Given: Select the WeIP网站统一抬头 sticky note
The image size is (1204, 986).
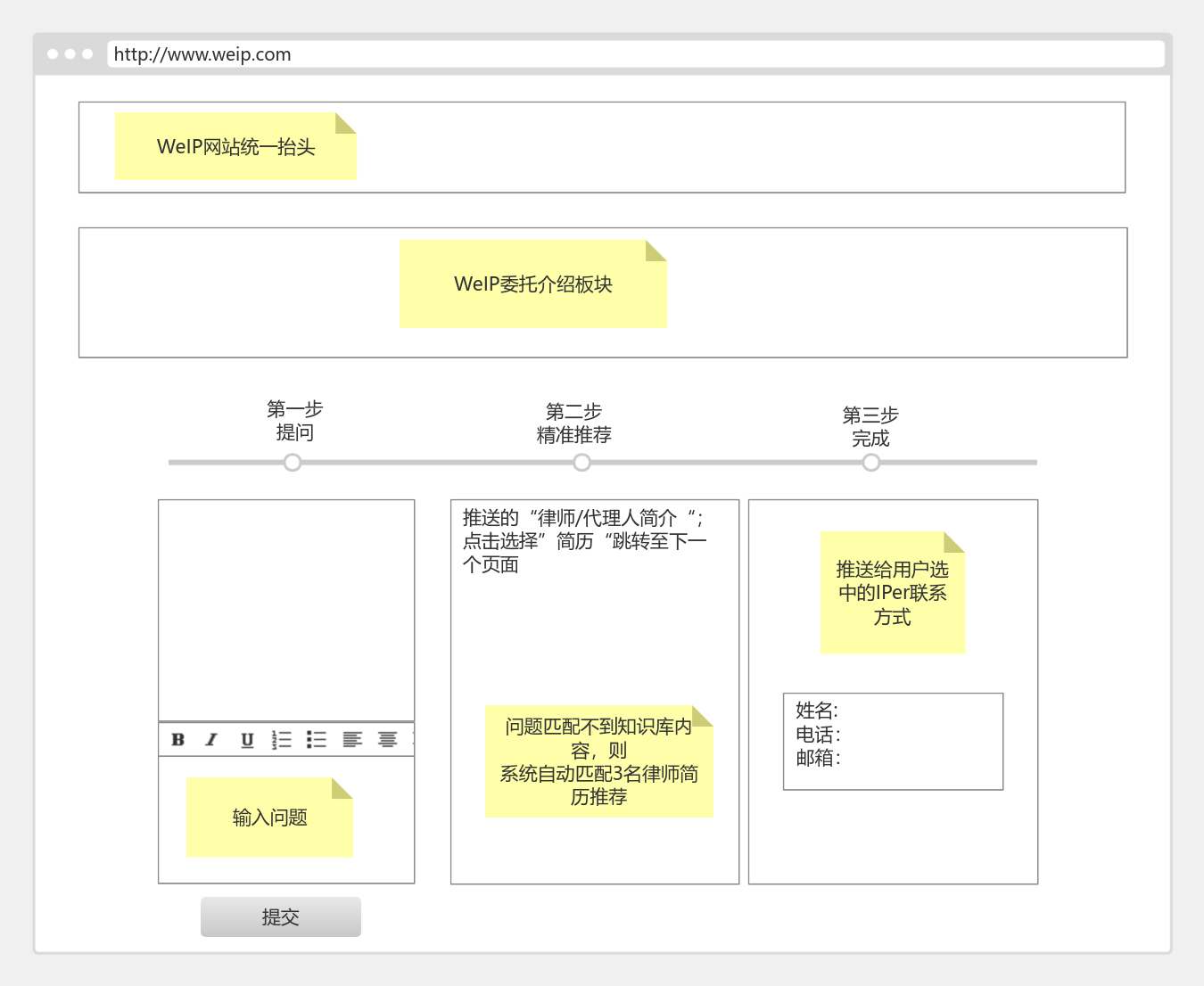Looking at the screenshot, I should (x=234, y=144).
